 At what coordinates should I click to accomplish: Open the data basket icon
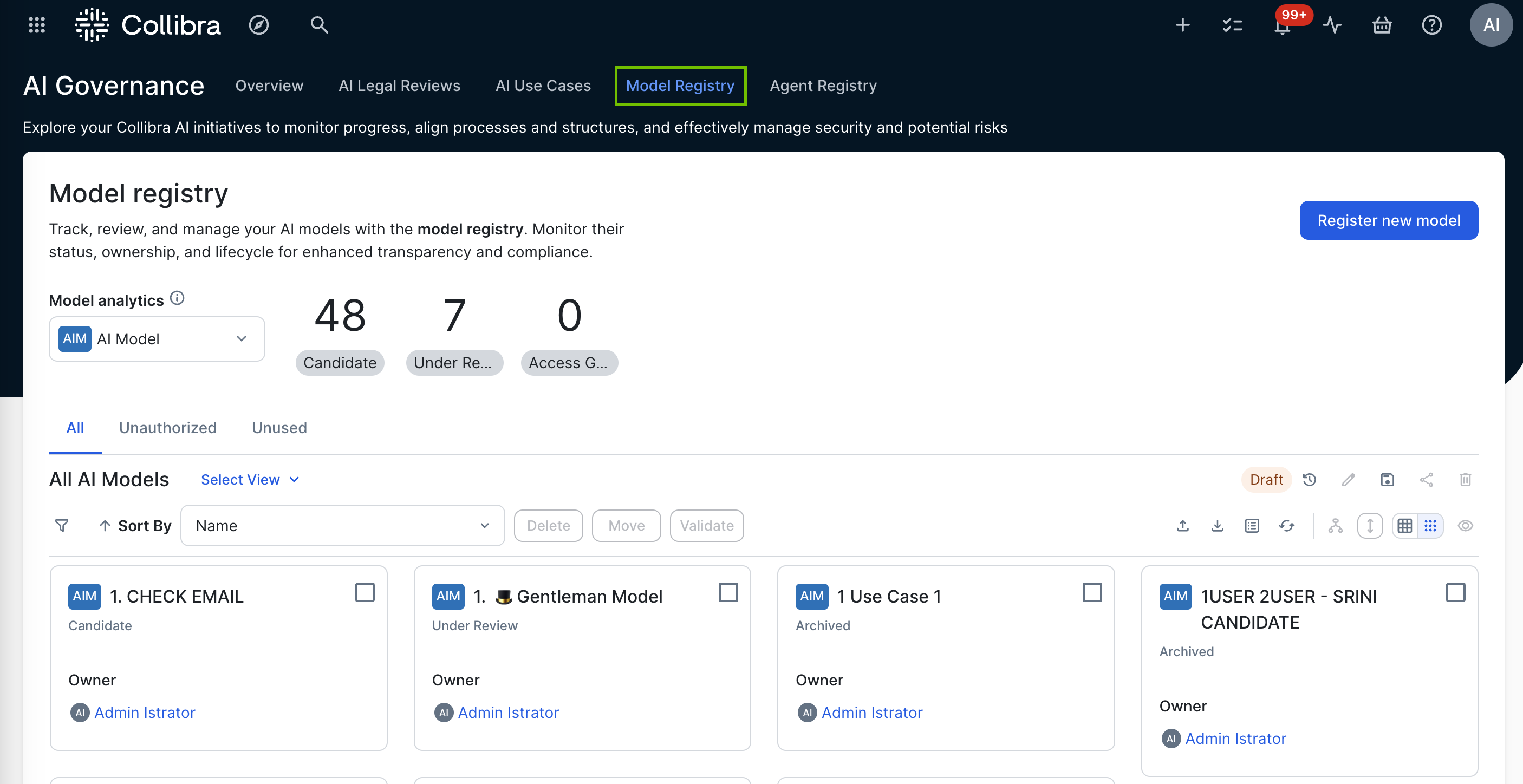[x=1382, y=25]
